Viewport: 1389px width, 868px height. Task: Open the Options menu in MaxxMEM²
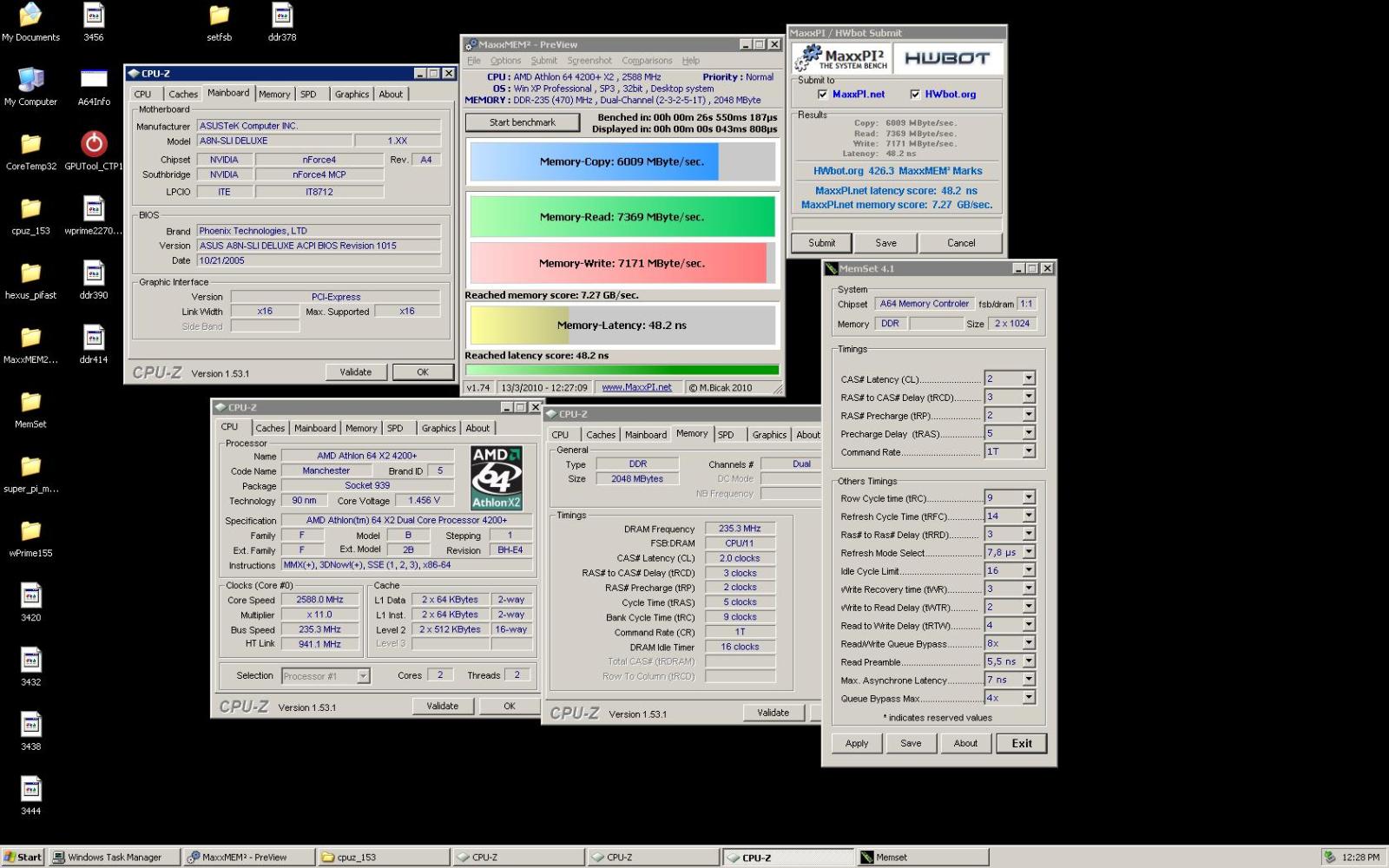tap(505, 61)
